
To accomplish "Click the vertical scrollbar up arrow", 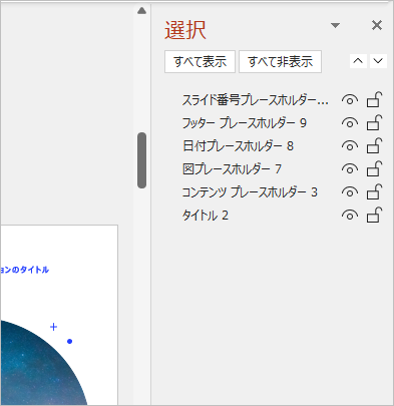I will point(142,11).
